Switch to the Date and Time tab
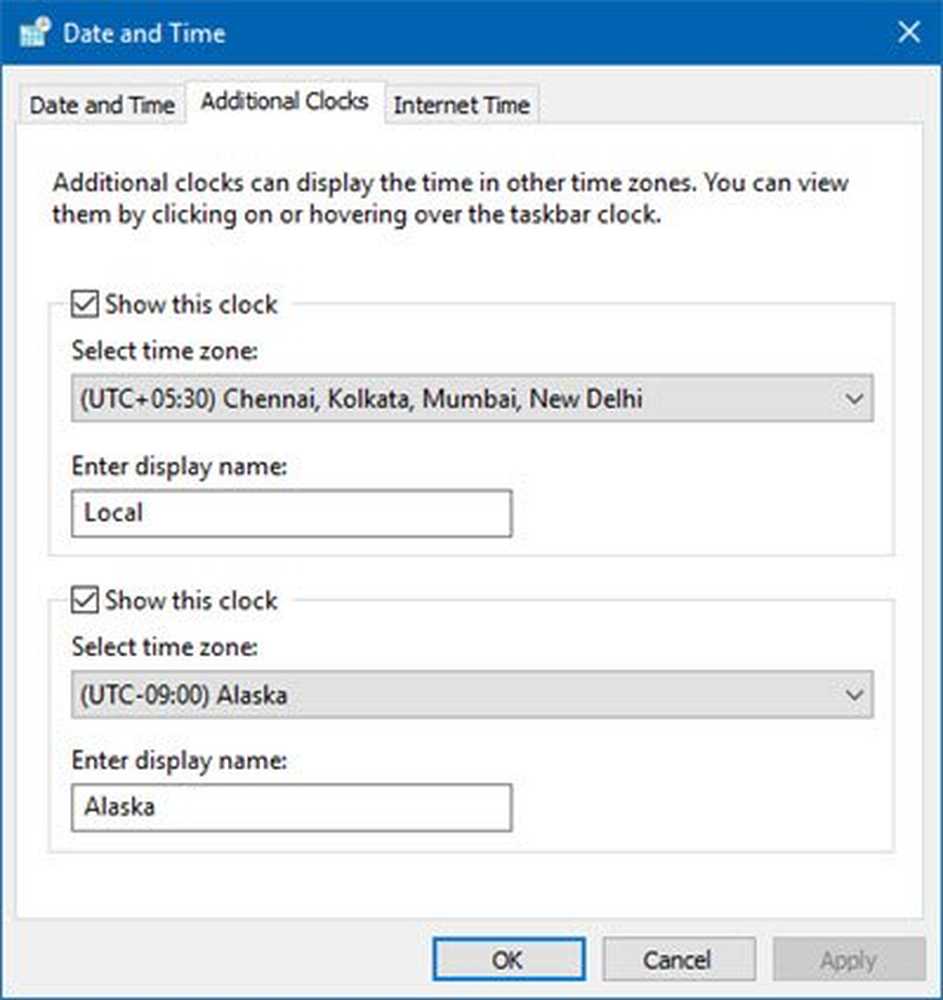The width and height of the screenshot is (943, 1000). coord(101,105)
